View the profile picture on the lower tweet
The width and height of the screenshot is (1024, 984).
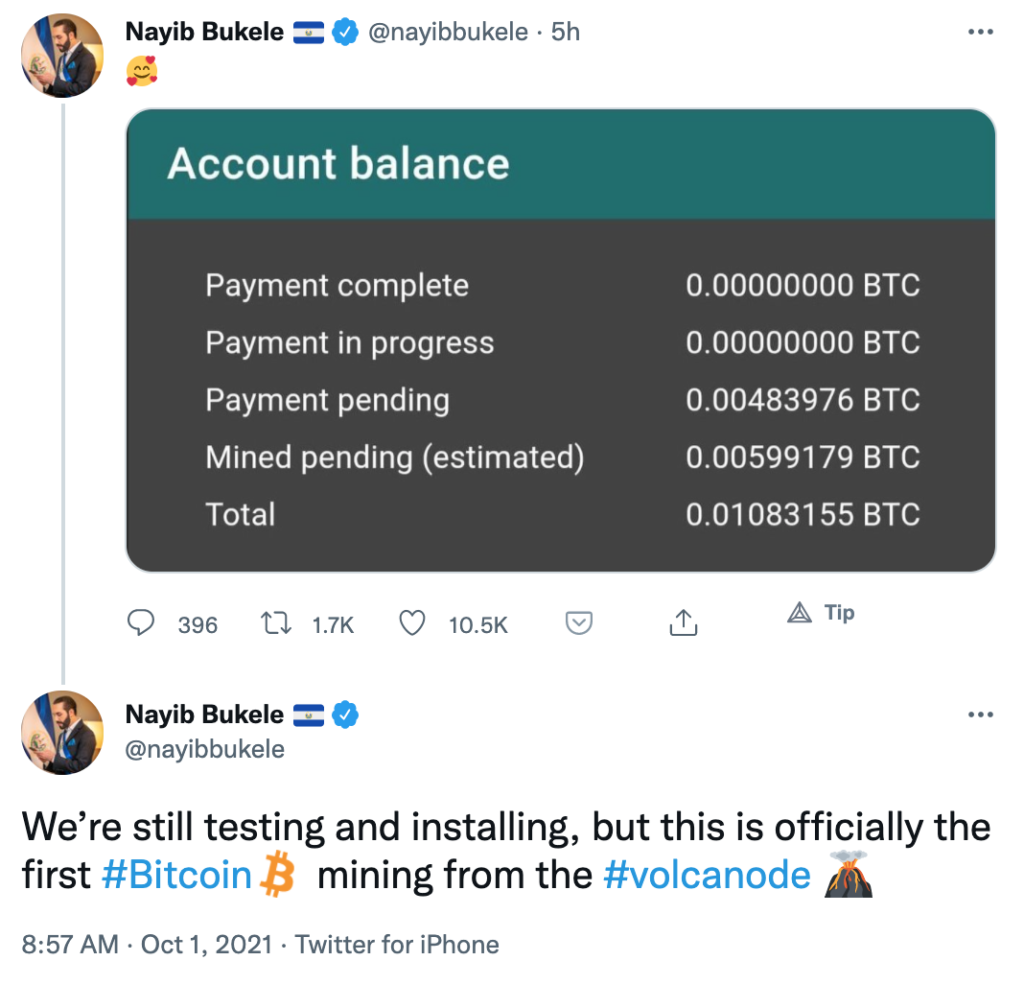pos(62,733)
